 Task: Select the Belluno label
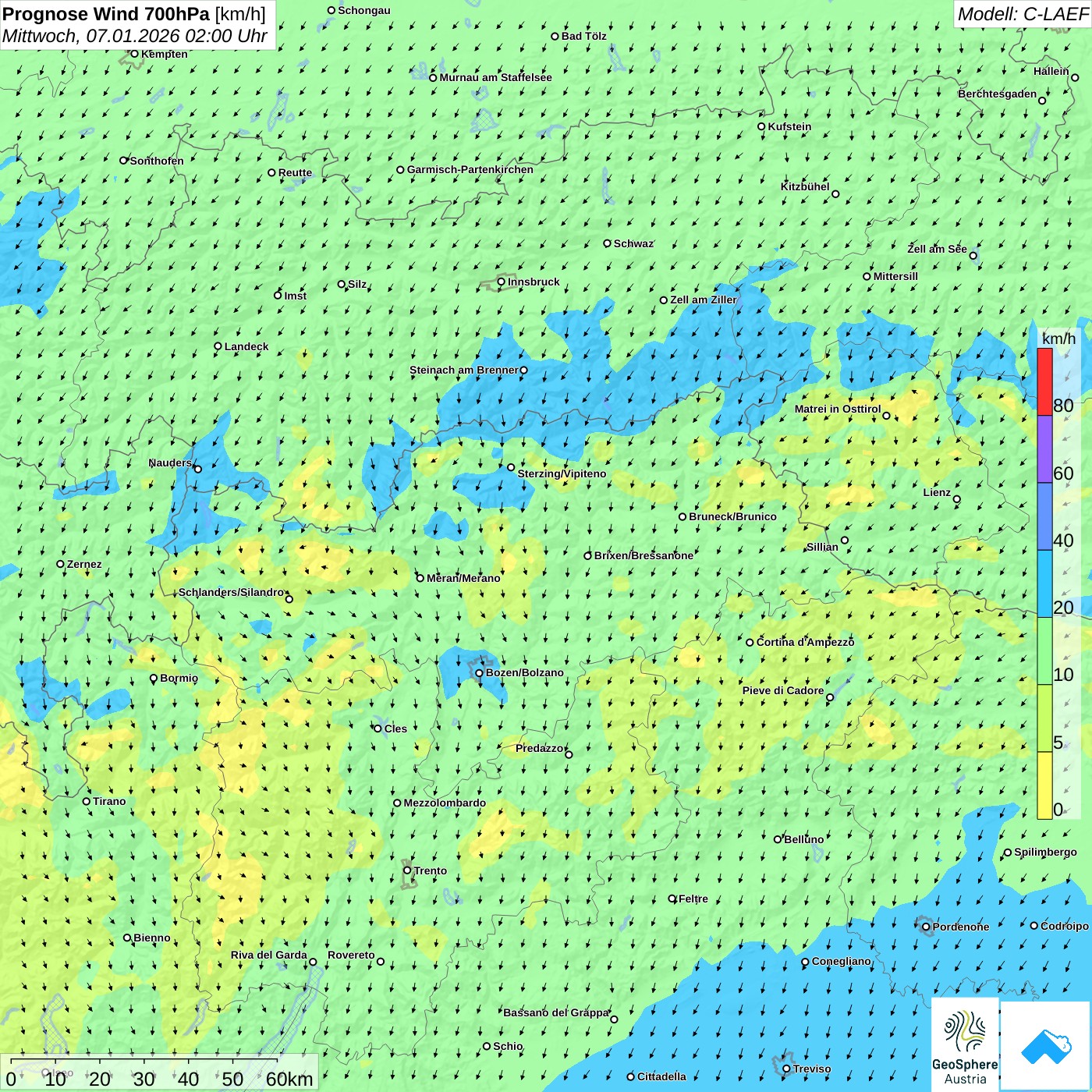[x=803, y=839]
